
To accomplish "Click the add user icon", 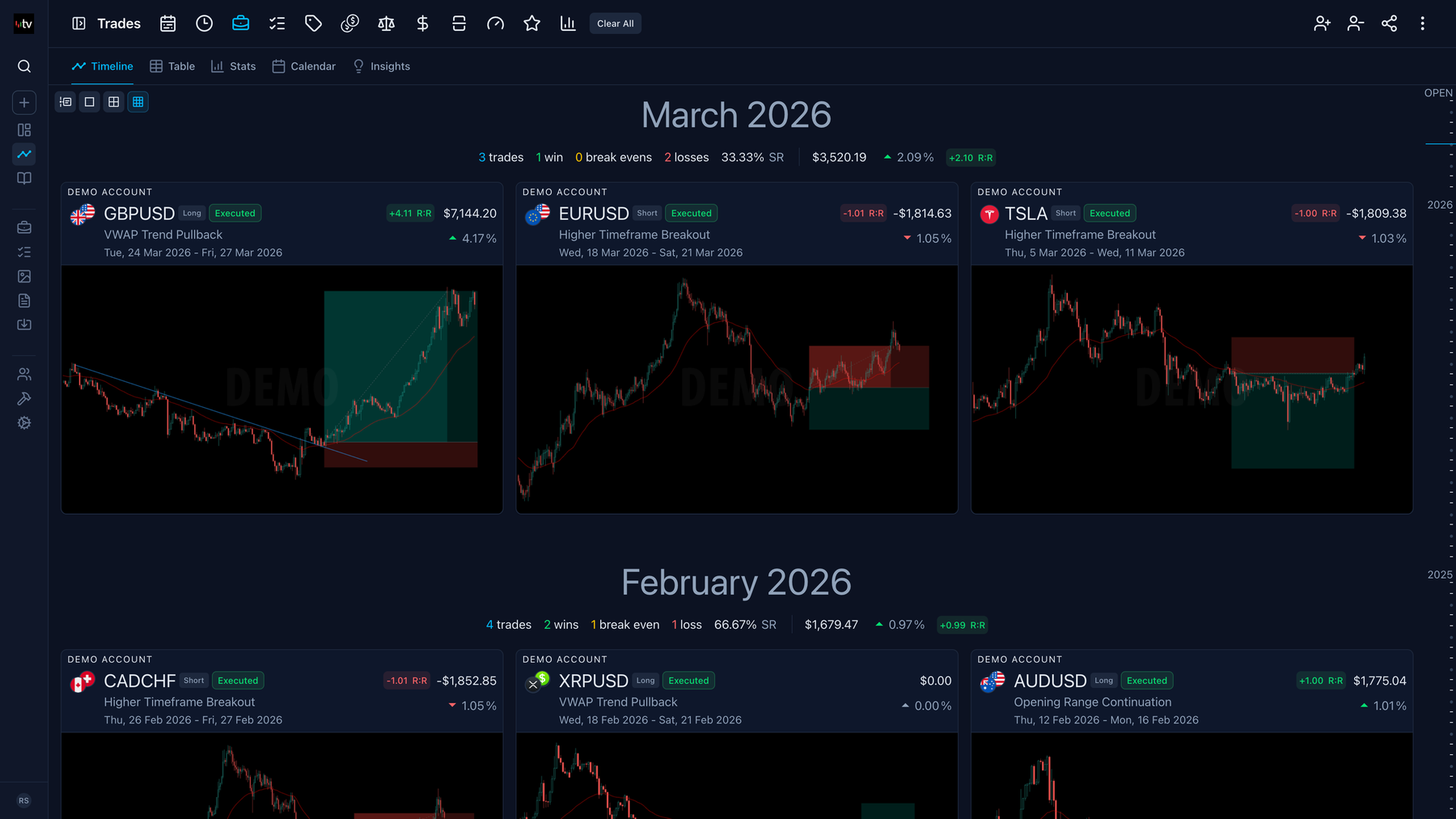I will [x=1322, y=23].
